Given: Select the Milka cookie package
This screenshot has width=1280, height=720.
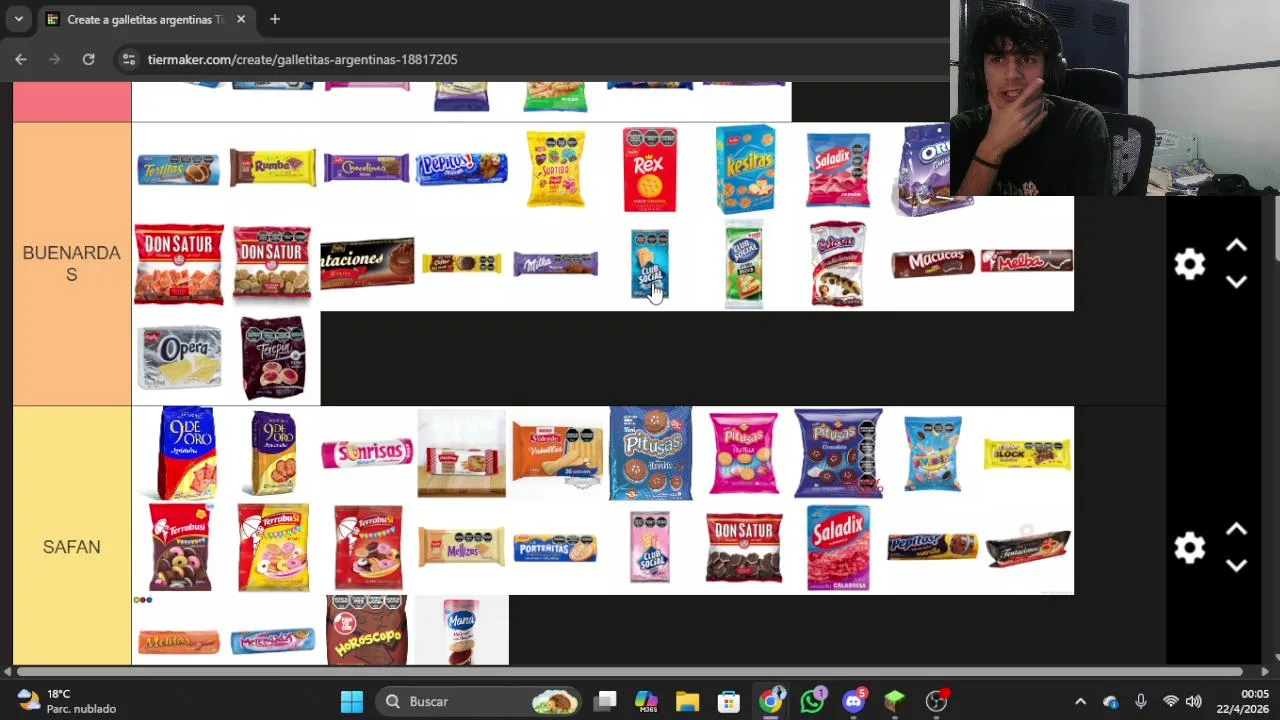Looking at the screenshot, I should tap(556, 264).
